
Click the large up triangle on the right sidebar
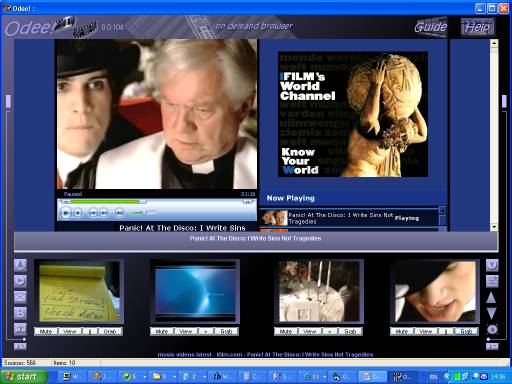(x=491, y=297)
